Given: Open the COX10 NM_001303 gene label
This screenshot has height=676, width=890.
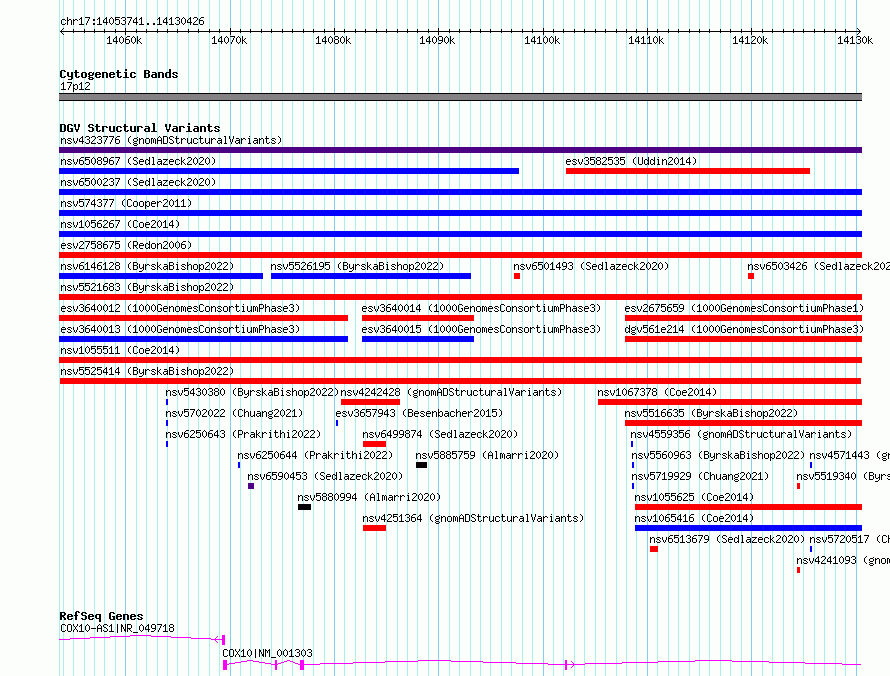Looking at the screenshot, I should pyautogui.click(x=267, y=653).
